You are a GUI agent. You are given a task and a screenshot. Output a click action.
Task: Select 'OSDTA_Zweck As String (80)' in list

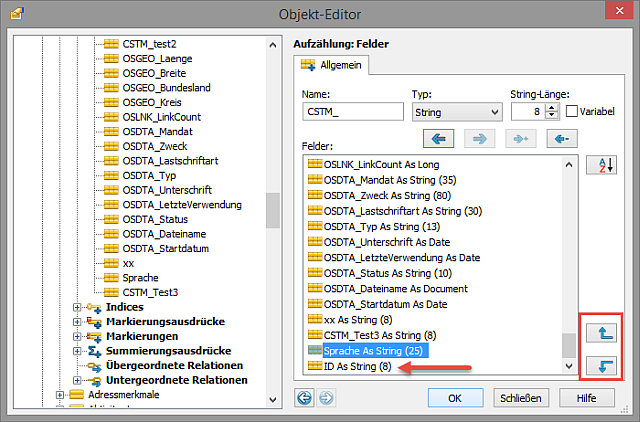387,195
